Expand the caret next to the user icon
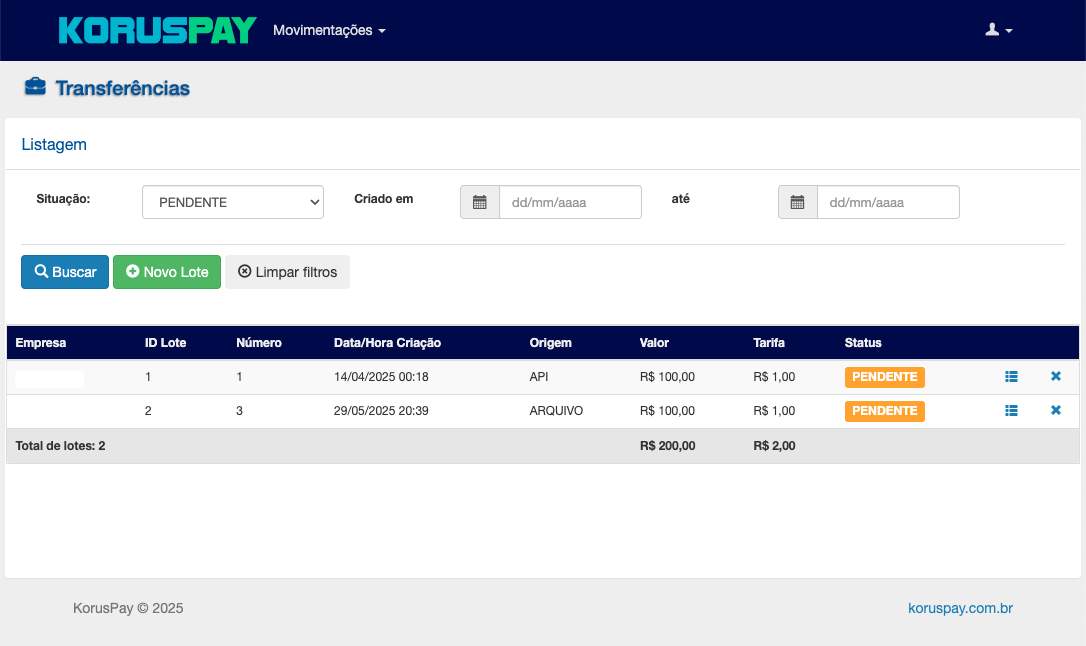The width and height of the screenshot is (1086, 646). pos(1008,32)
